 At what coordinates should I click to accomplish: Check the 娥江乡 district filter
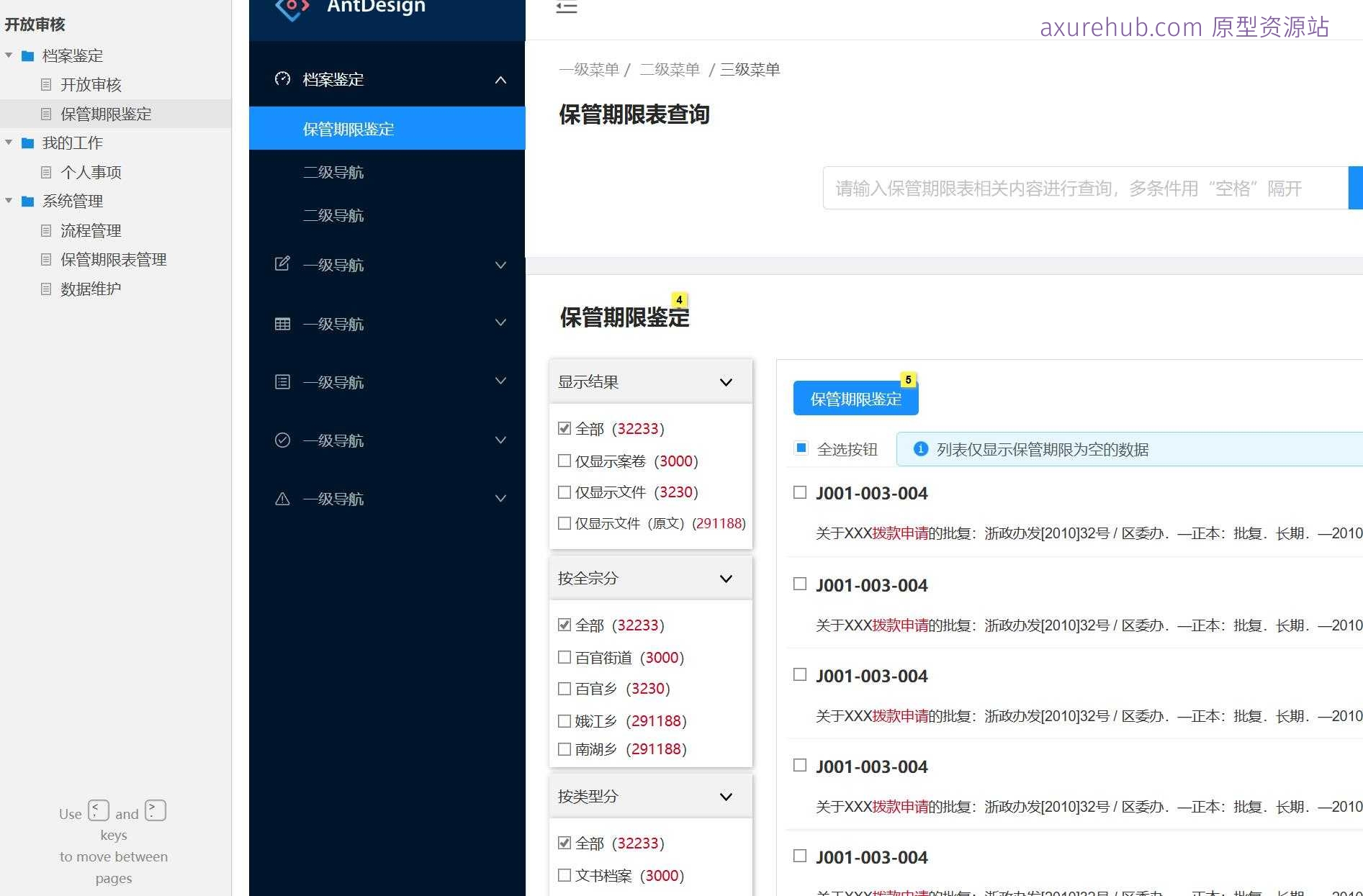coord(564,720)
